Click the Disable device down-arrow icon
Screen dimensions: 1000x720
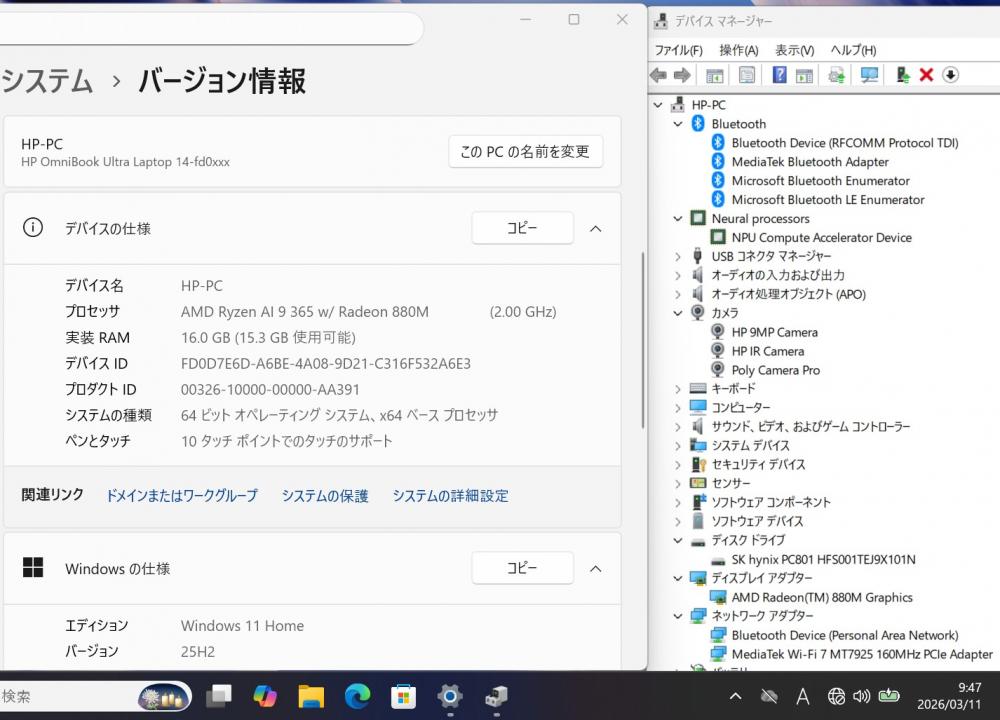[x=950, y=75]
